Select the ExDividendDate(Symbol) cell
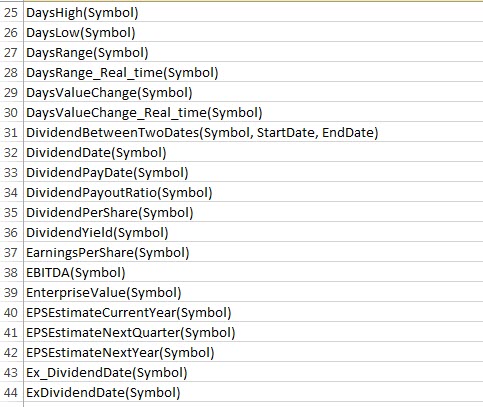Image resolution: width=483 pixels, height=407 pixels. coord(253,392)
